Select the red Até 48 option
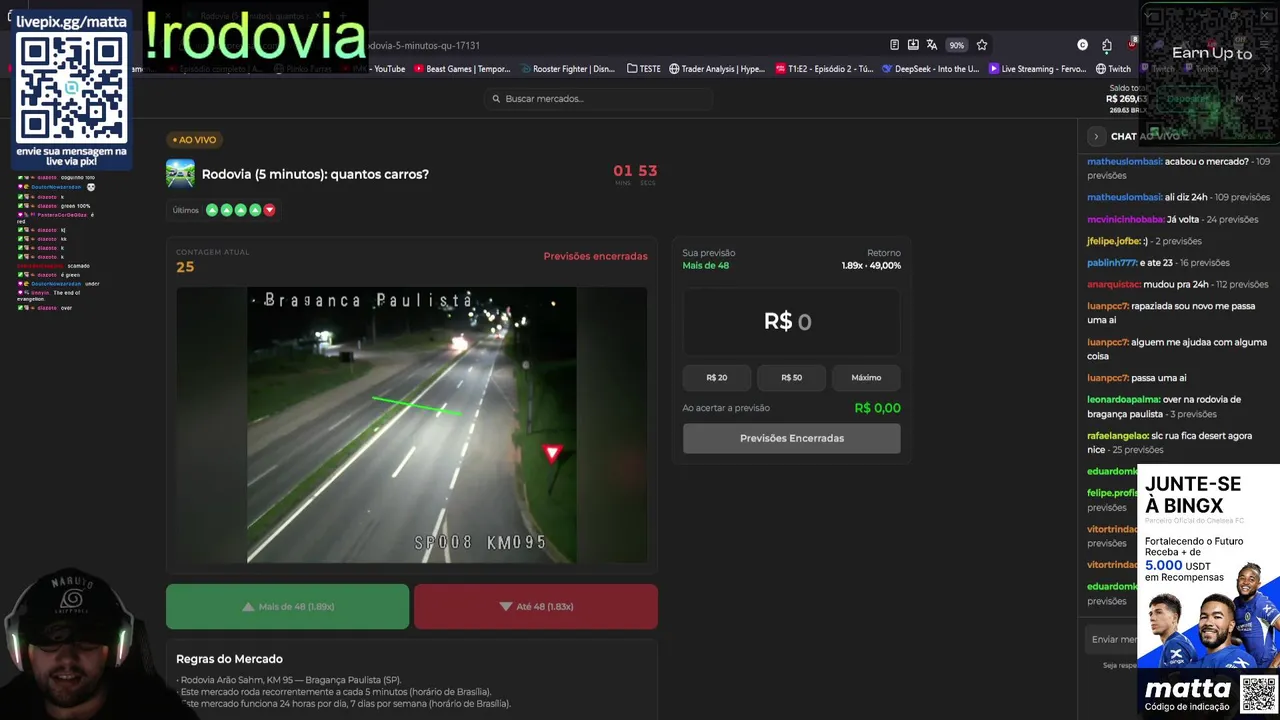Screen dimensions: 1280x720 click(x=536, y=606)
